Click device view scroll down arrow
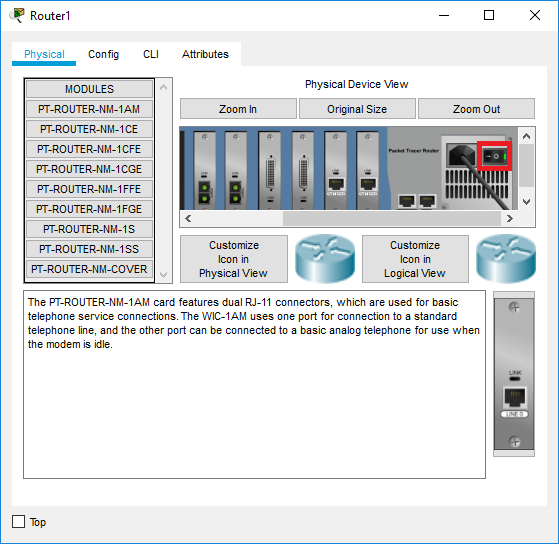Image resolution: width=559 pixels, height=544 pixels. pos(526,201)
